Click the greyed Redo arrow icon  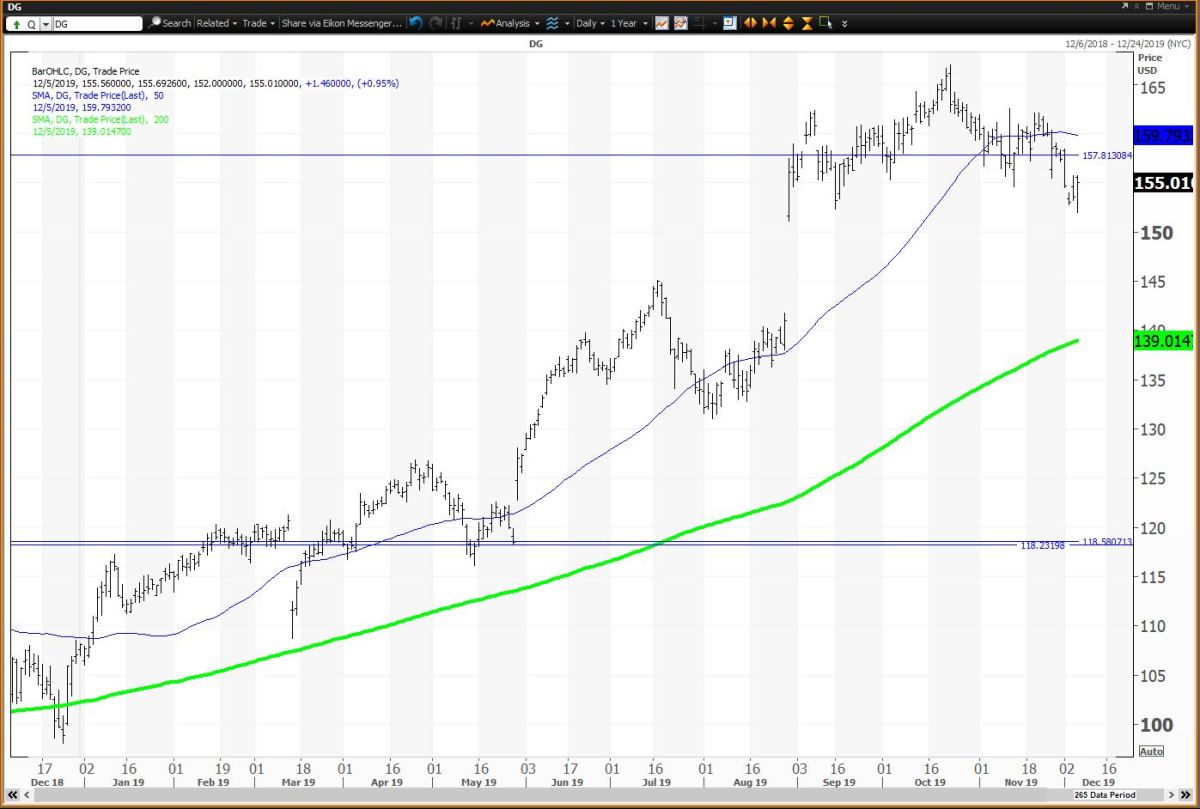(437, 23)
